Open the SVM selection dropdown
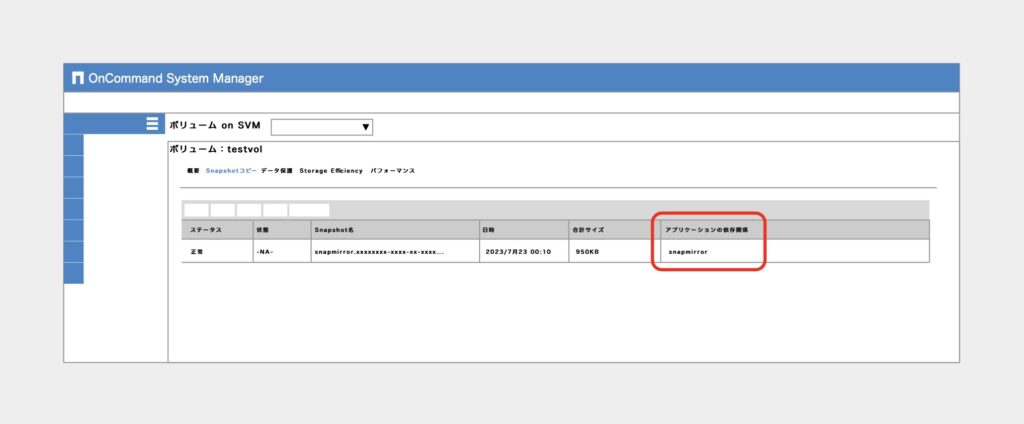1024x424 pixels. 322,127
